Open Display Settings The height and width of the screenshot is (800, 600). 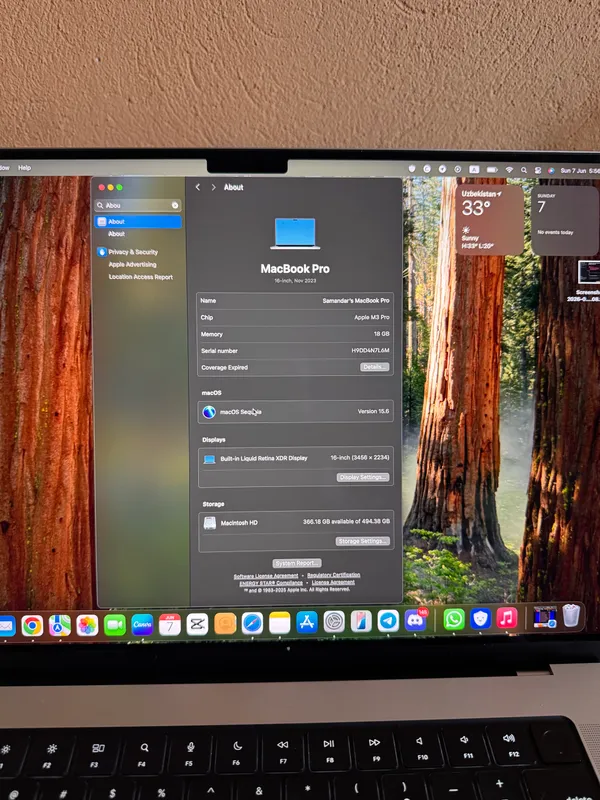click(363, 477)
